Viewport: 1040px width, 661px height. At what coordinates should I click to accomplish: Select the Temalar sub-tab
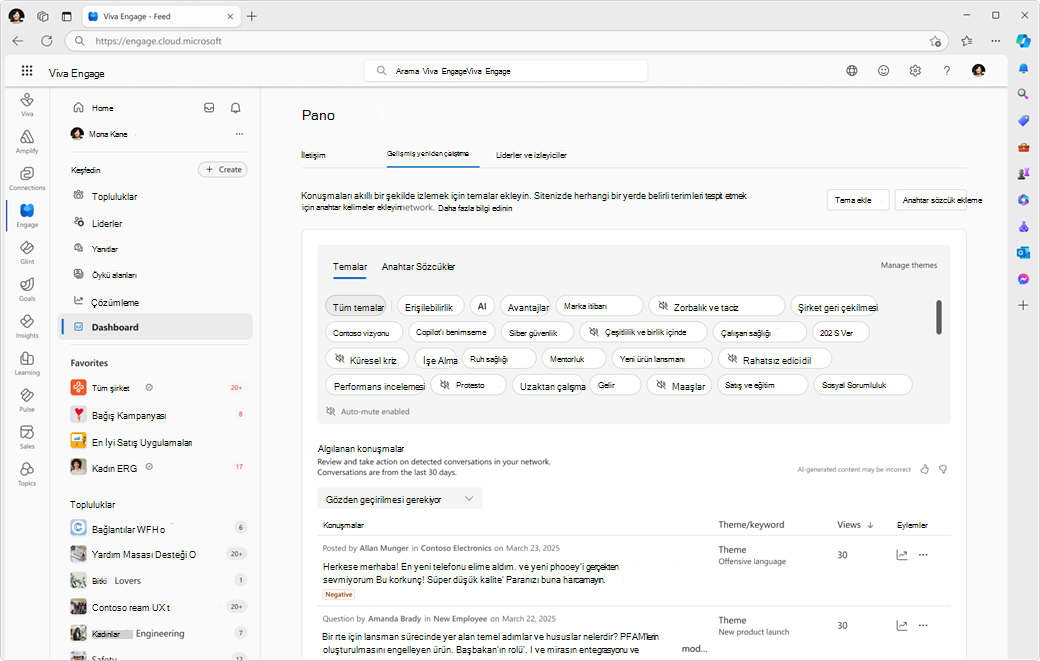(x=350, y=267)
